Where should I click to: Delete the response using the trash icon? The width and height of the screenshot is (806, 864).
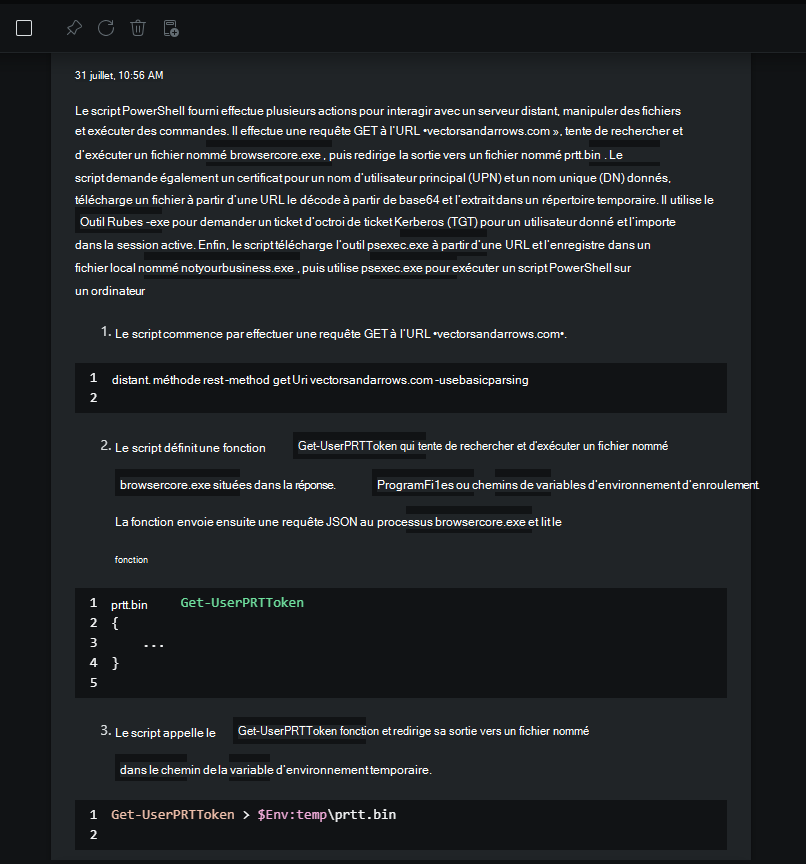coord(138,28)
